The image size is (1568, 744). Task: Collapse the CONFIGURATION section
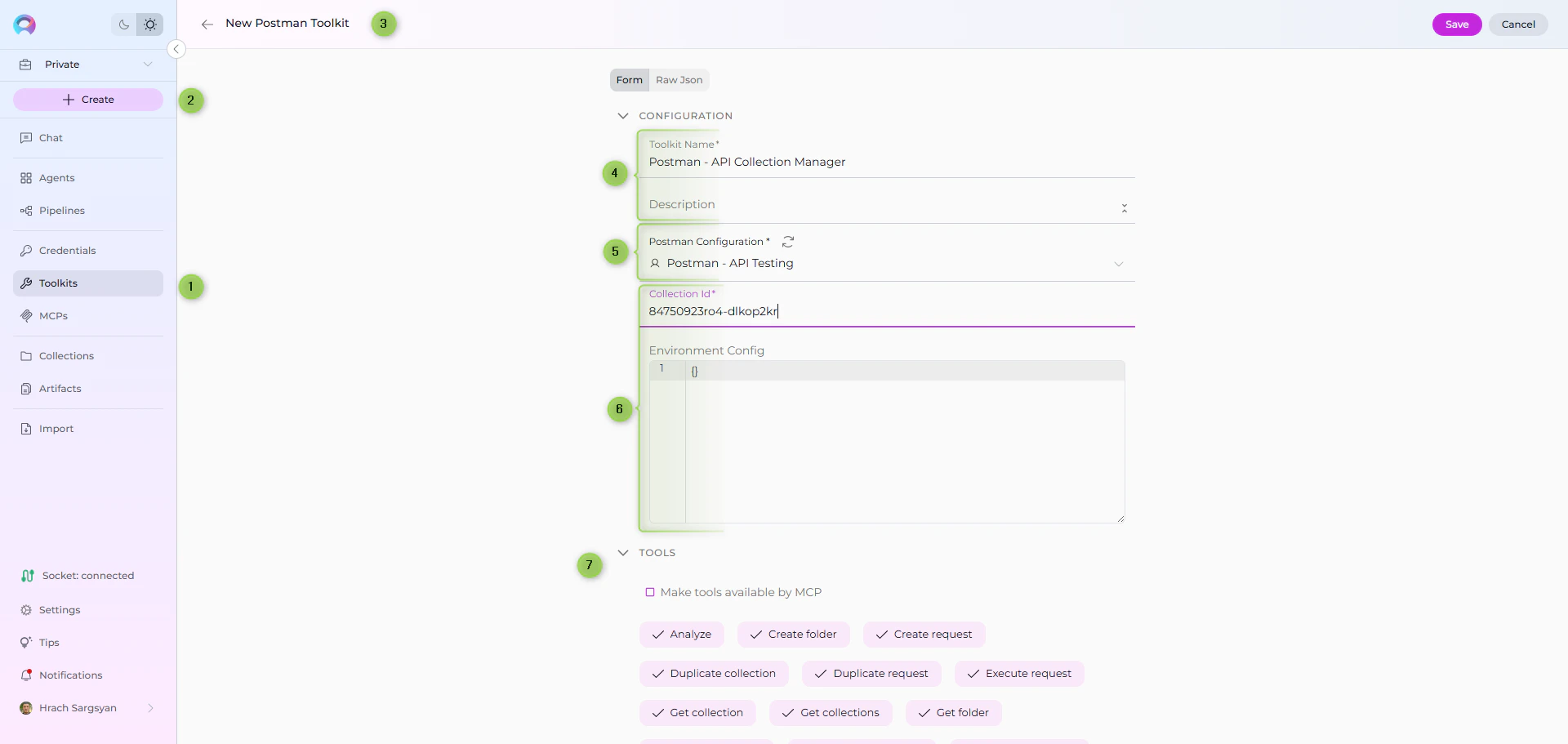click(623, 115)
